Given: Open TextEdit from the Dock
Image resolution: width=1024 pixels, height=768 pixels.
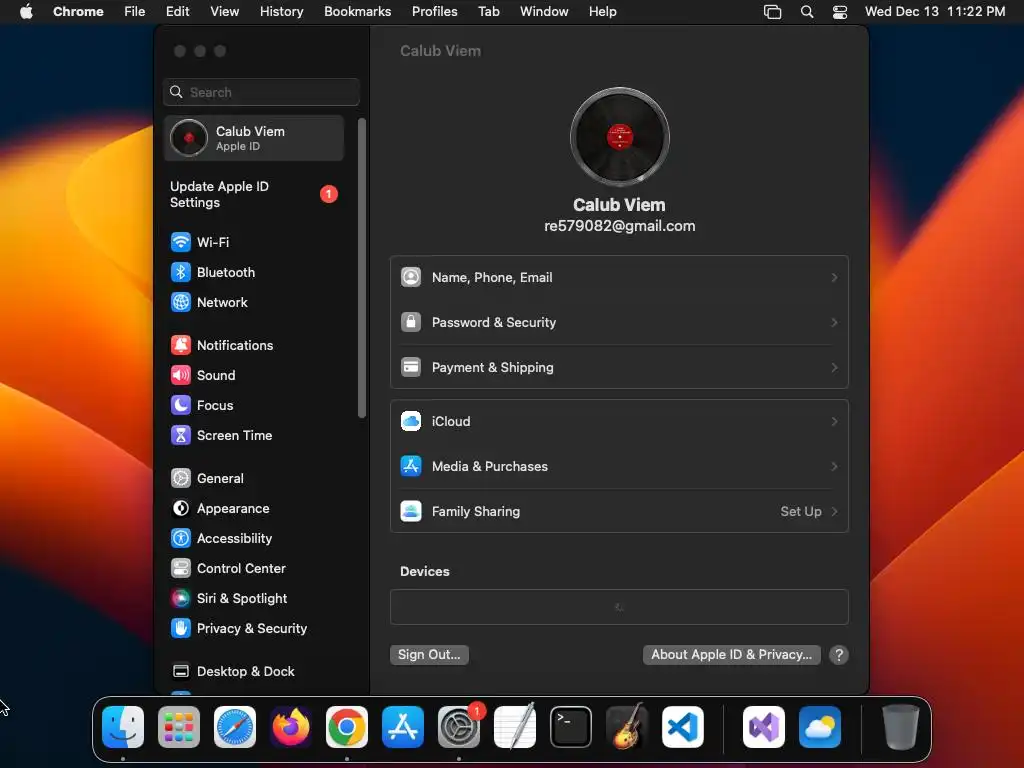Looking at the screenshot, I should (515, 727).
